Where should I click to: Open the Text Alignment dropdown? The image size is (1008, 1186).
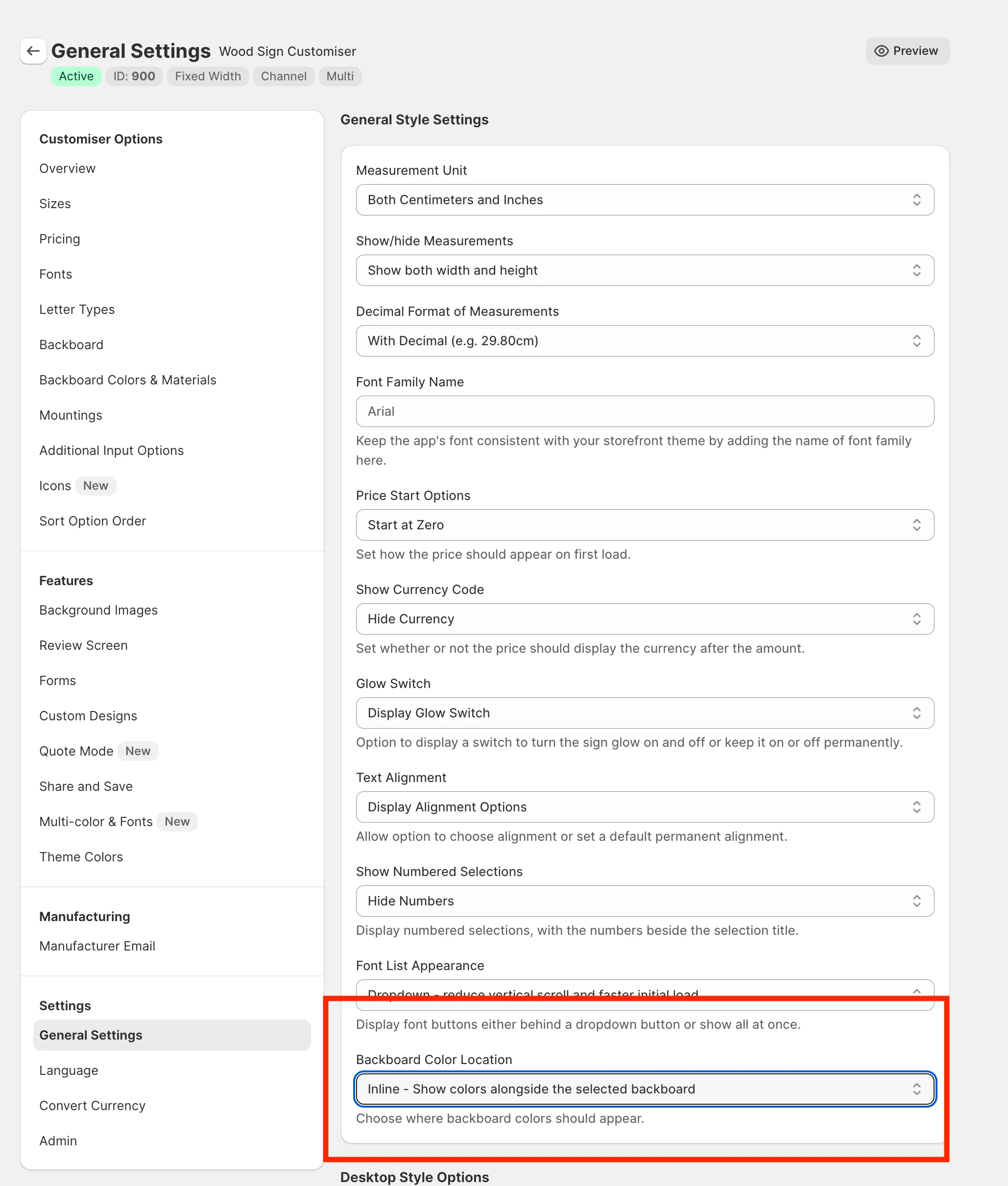pyautogui.click(x=645, y=806)
